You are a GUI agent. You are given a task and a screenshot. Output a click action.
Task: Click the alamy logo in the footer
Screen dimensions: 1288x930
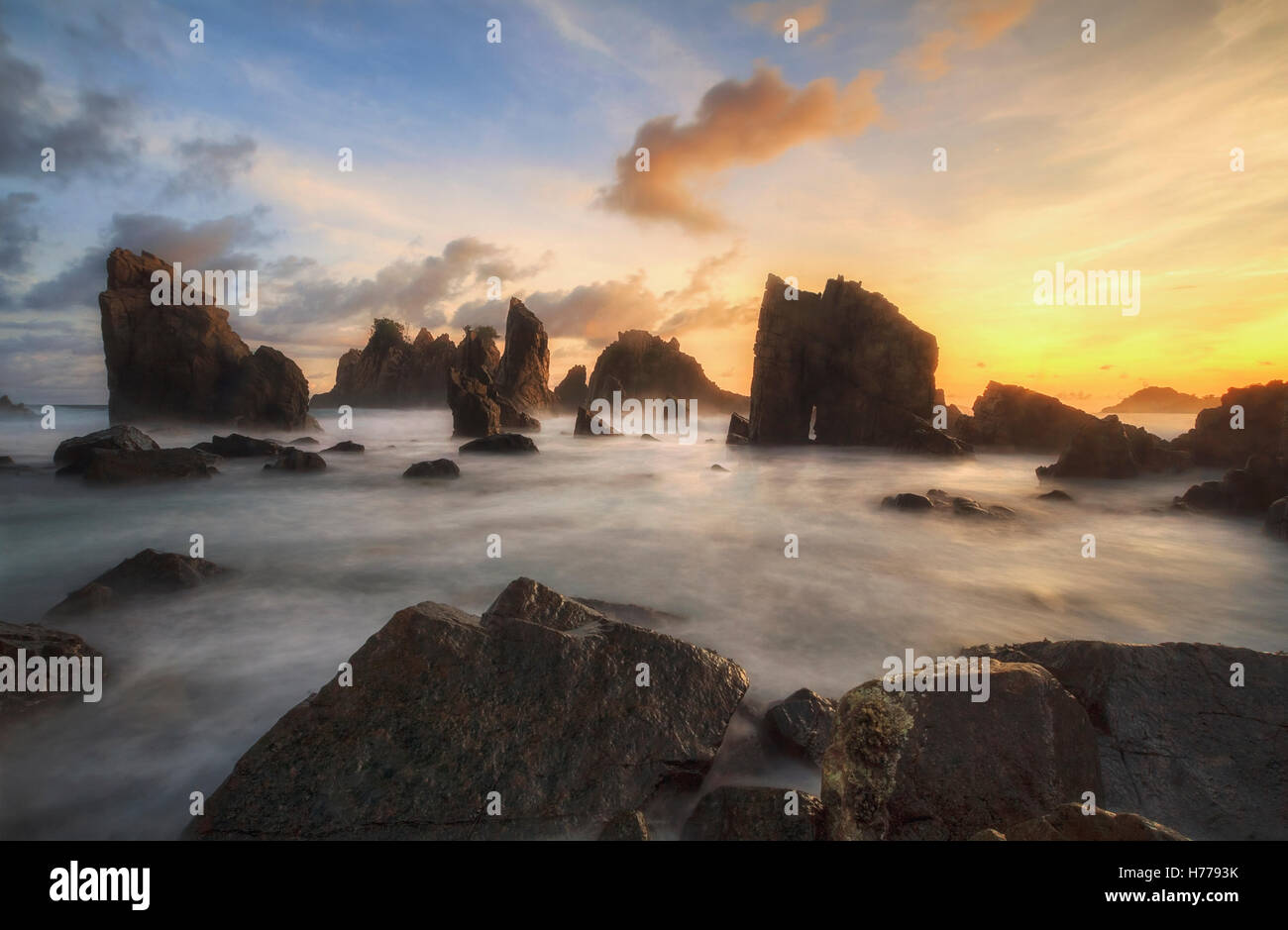(100, 884)
